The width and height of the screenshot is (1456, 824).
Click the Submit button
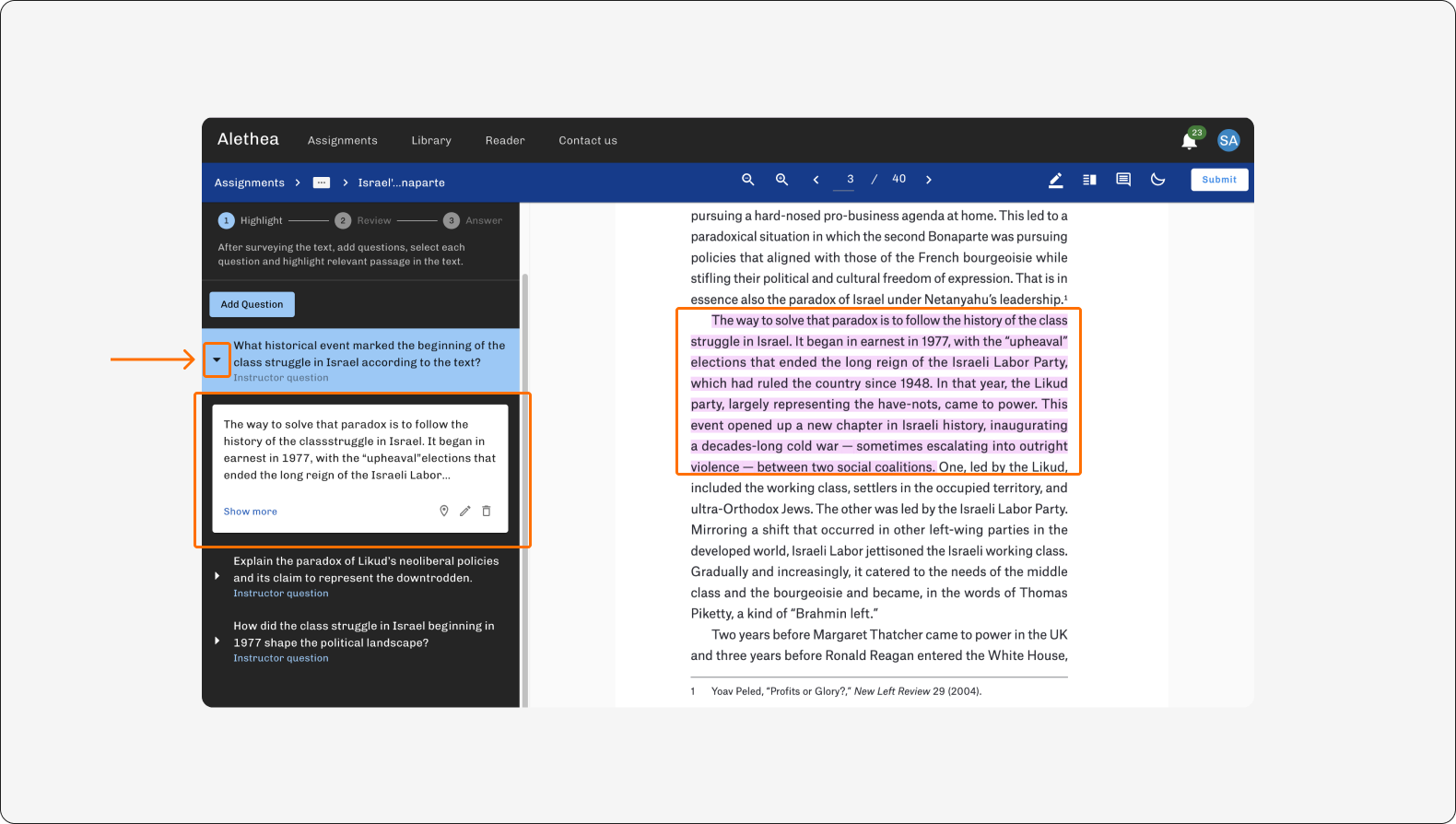pyautogui.click(x=1219, y=180)
